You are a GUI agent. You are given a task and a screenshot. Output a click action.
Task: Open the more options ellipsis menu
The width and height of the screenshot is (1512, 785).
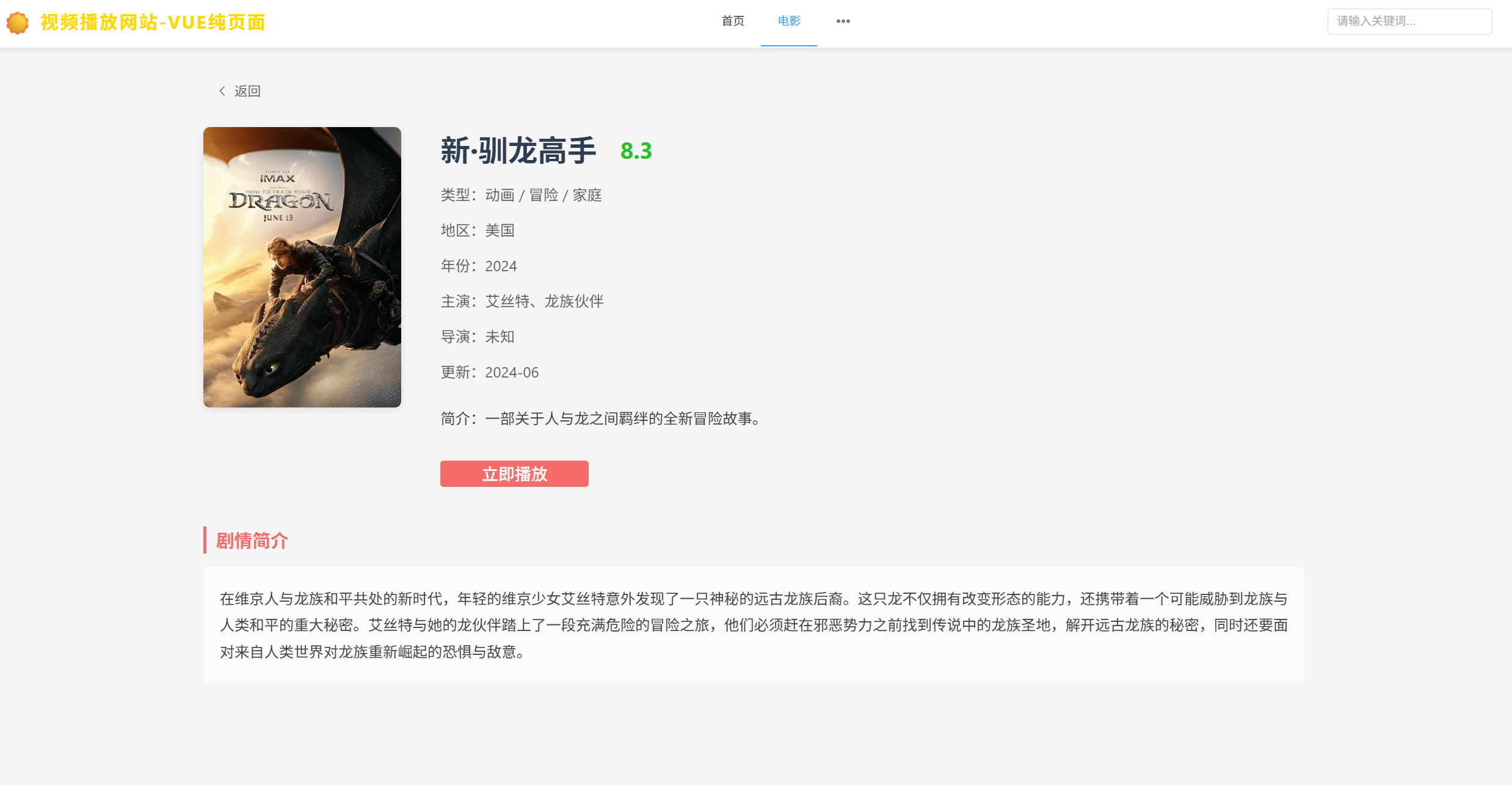tap(843, 21)
